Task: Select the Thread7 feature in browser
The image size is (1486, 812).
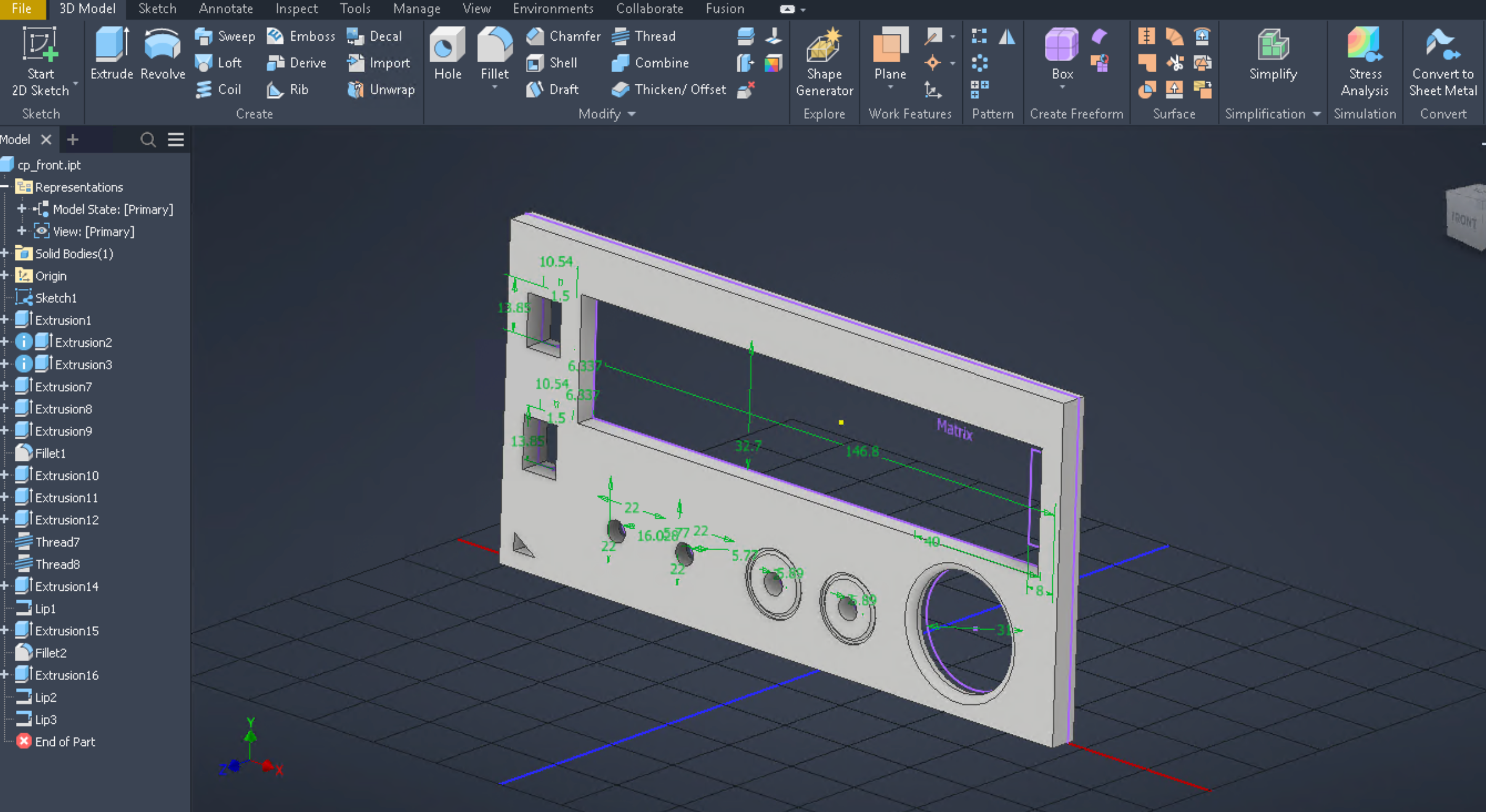Action: (x=57, y=542)
